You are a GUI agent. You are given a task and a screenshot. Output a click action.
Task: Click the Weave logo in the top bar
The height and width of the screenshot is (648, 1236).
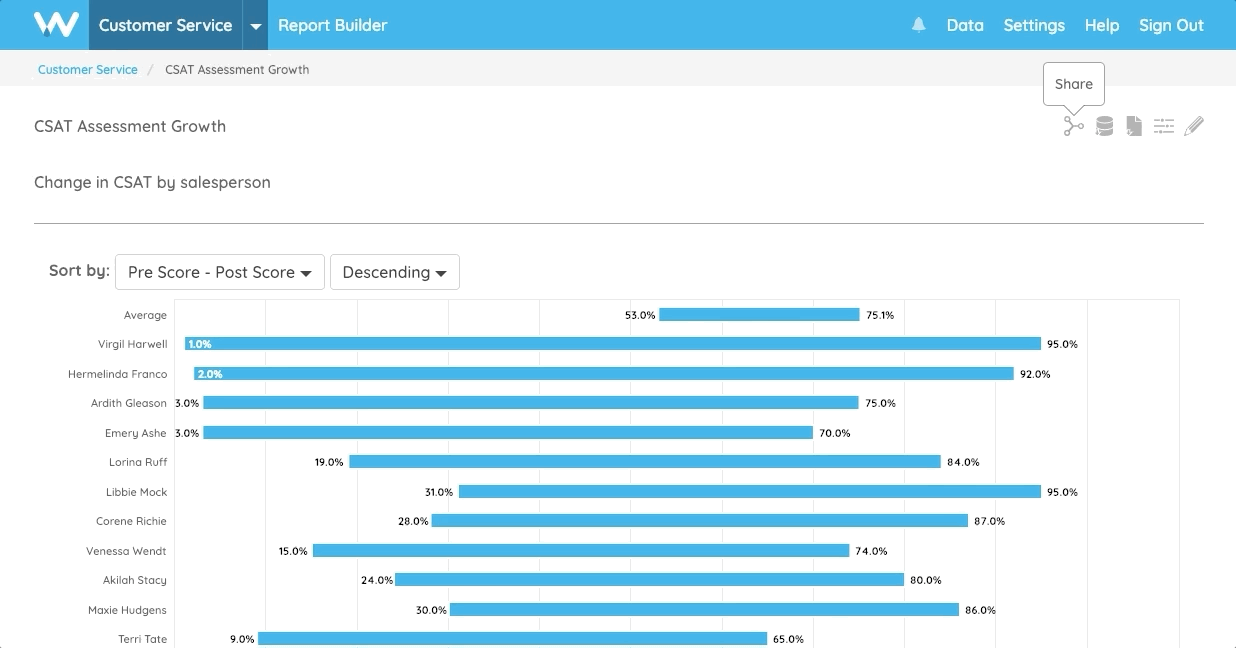[56, 24]
